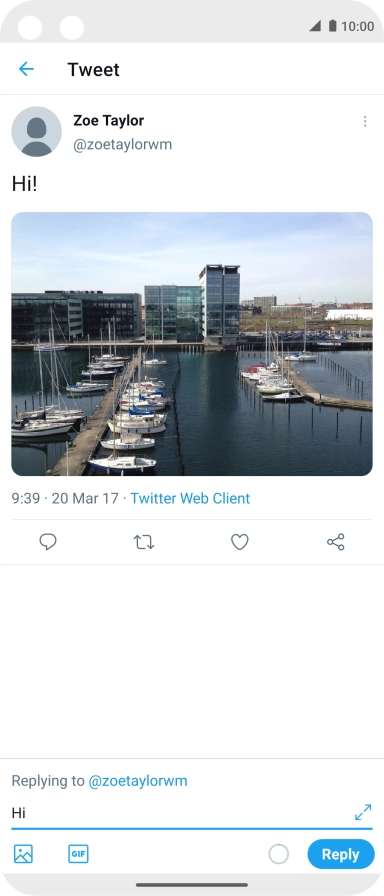Tap the @zoetaylorwm mention in Replying to
This screenshot has height=896, width=384.
[138, 781]
